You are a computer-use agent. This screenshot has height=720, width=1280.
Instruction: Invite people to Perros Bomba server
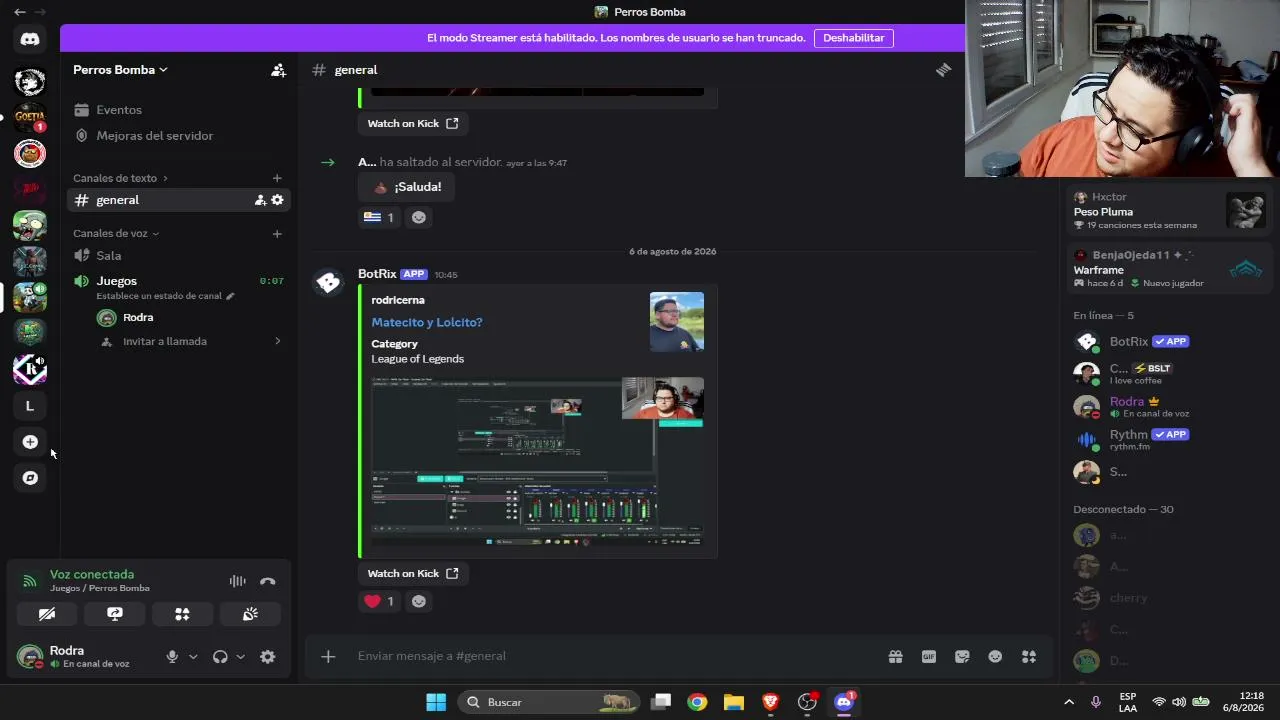pos(278,70)
